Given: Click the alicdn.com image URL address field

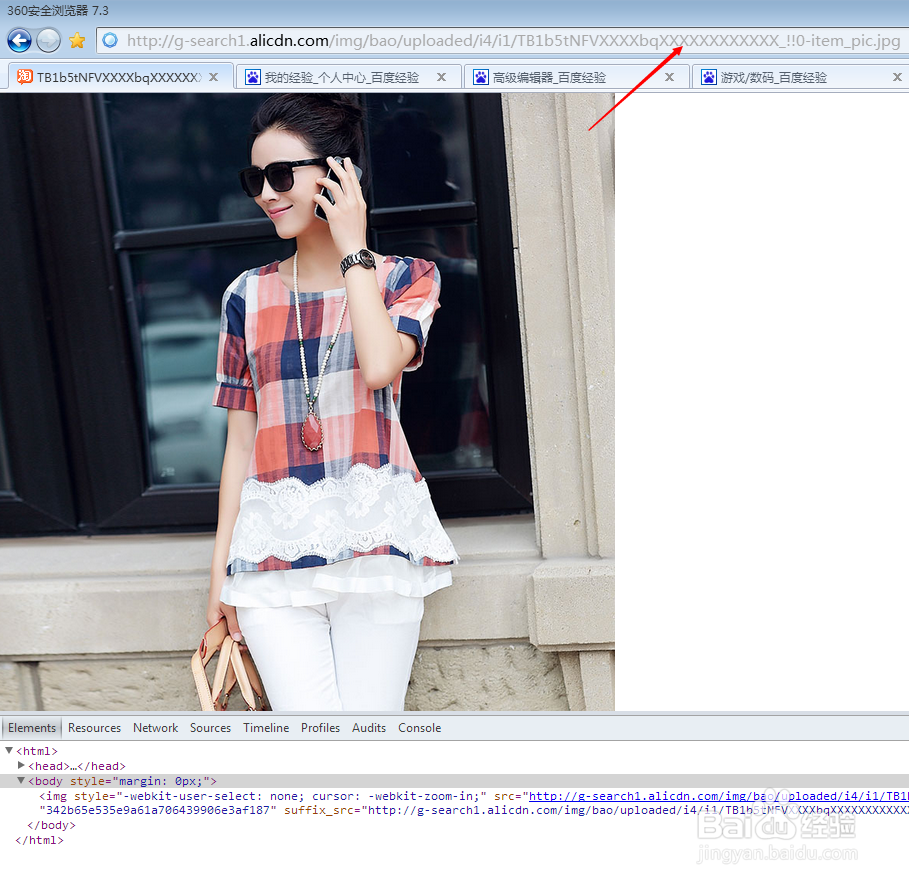Looking at the screenshot, I should (x=502, y=41).
